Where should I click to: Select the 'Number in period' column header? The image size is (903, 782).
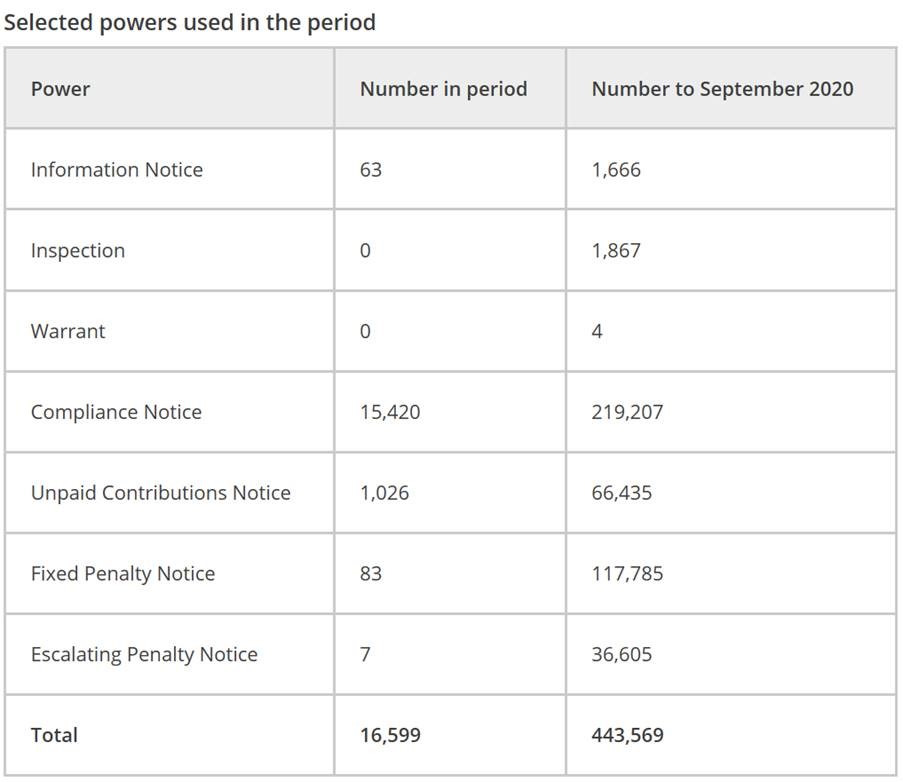point(443,89)
